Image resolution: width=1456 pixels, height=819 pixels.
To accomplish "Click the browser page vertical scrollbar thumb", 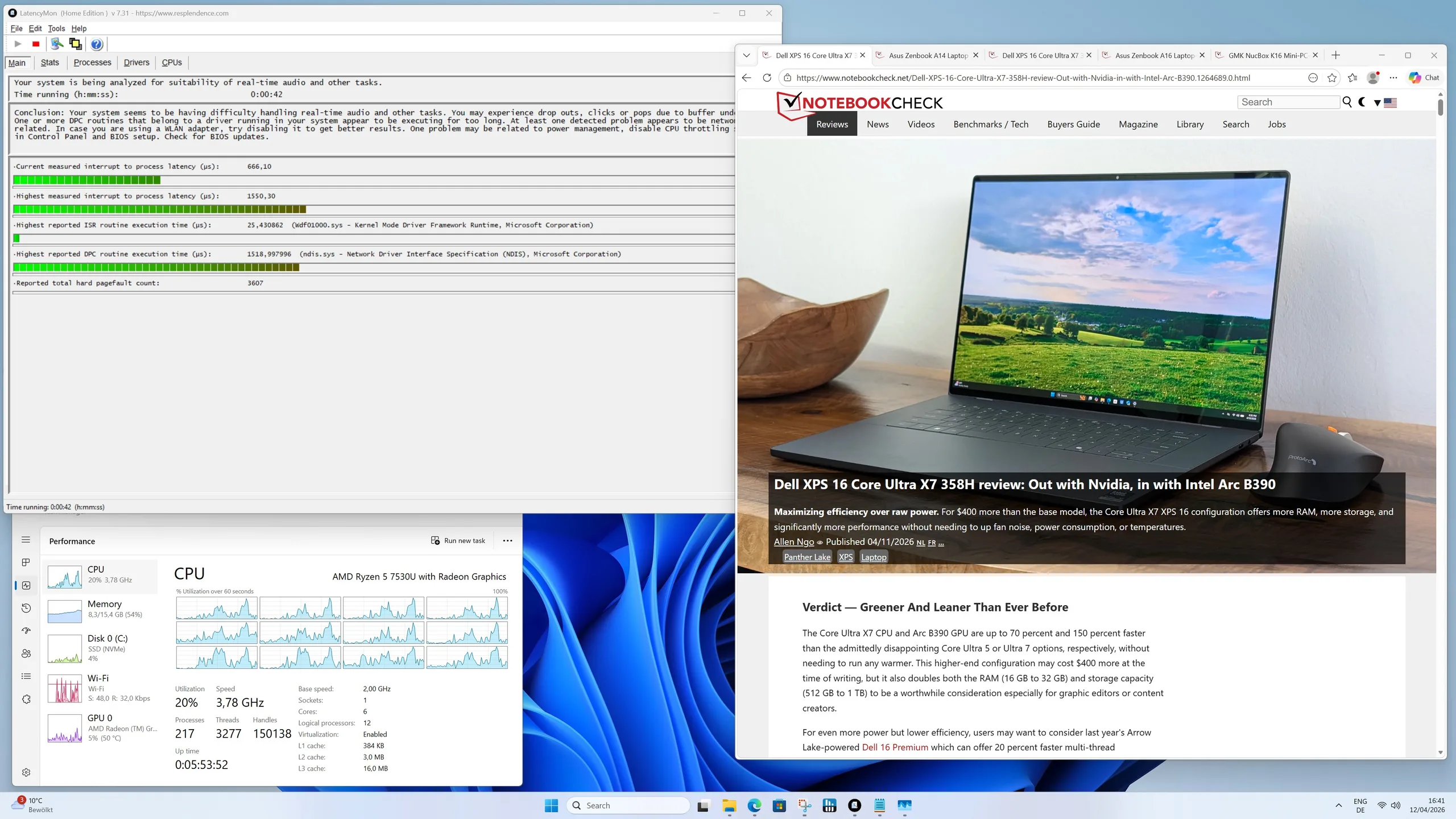I will tap(1440, 107).
